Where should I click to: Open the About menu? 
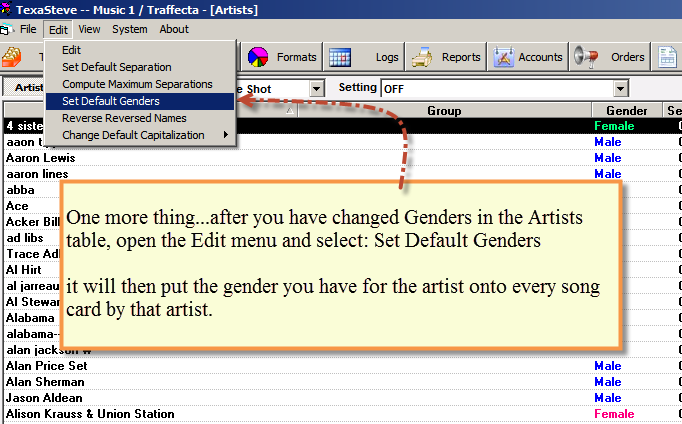click(x=174, y=29)
